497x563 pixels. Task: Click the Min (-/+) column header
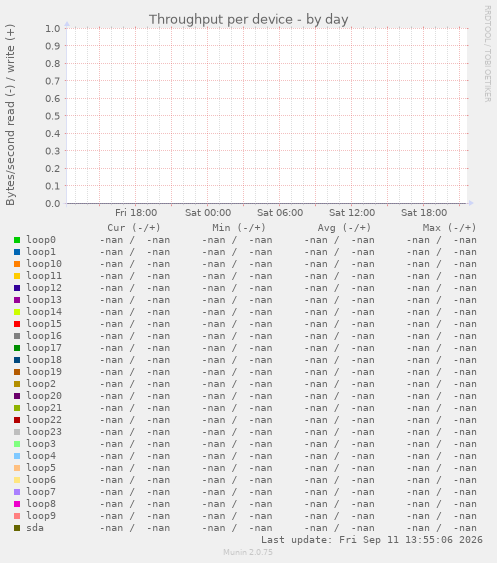[x=239, y=228]
